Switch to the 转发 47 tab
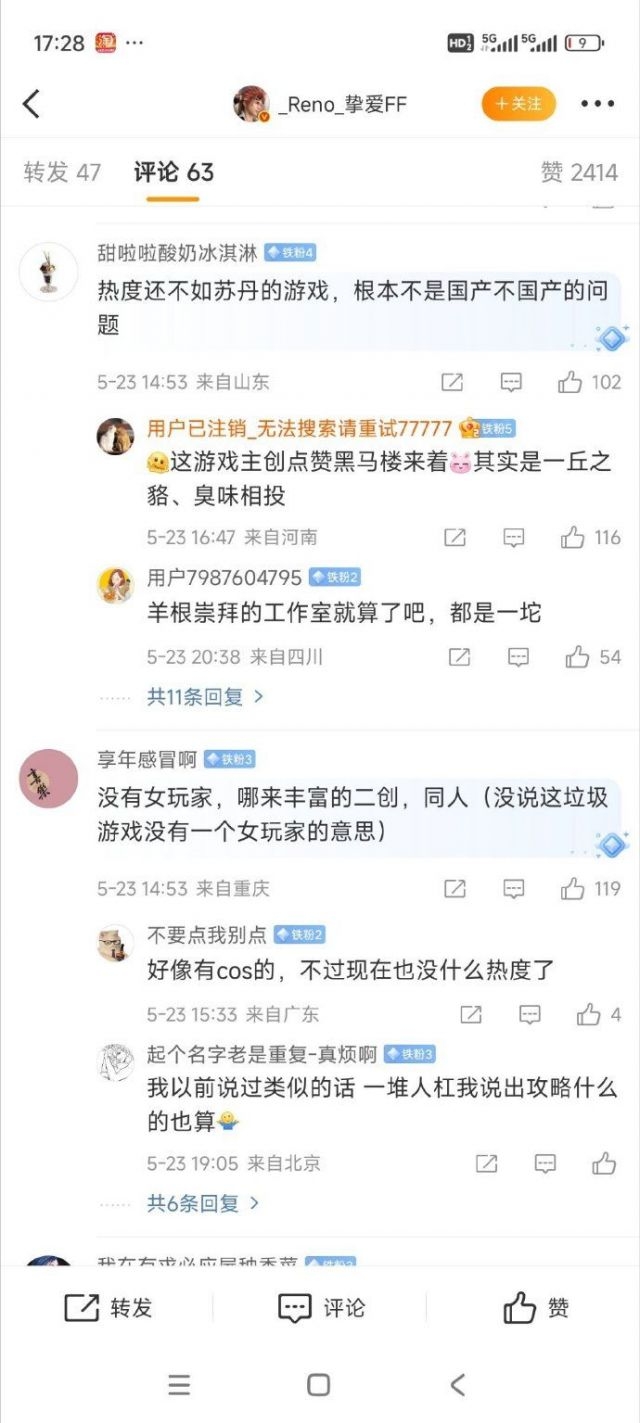640x1423 pixels. click(x=62, y=172)
